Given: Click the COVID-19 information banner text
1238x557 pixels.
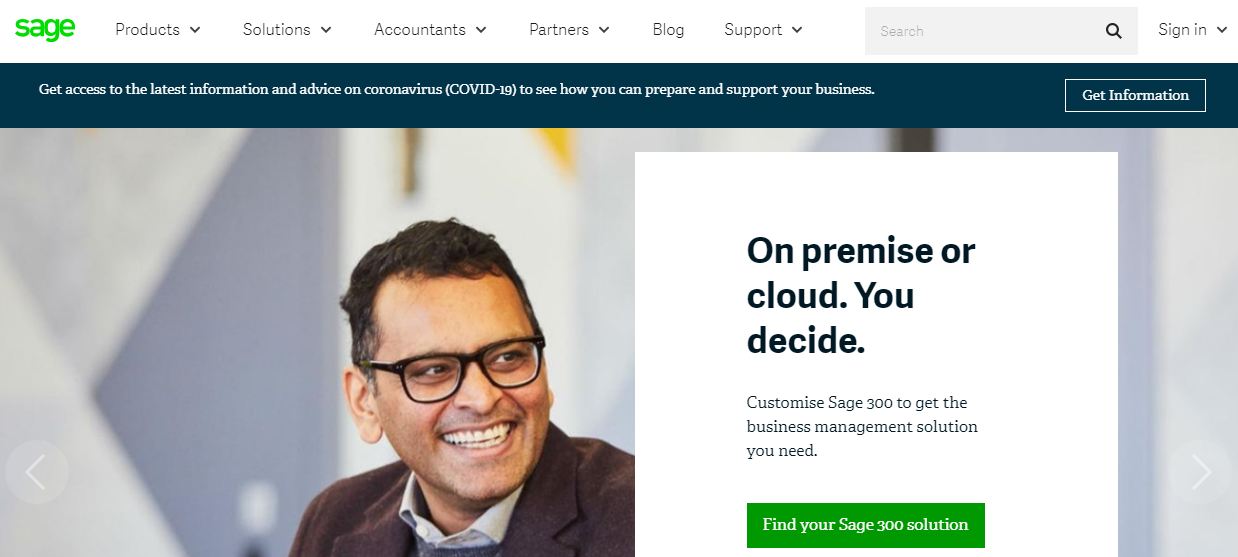Looking at the screenshot, I should 456,89.
